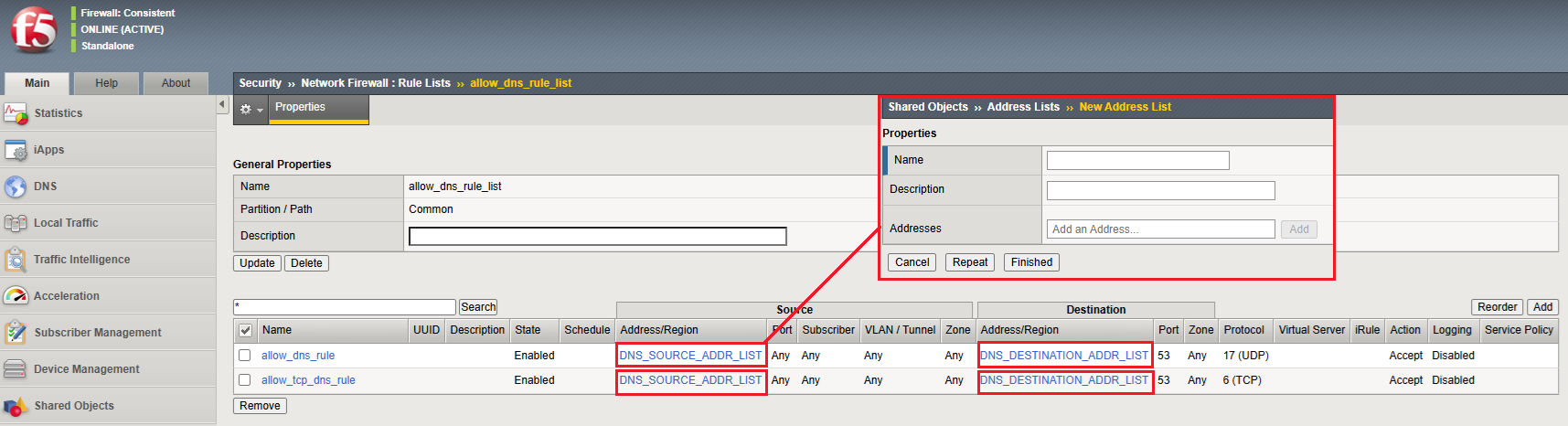1568x426 pixels.
Task: Click the Address Lists breadcrumb
Action: 1023,107
